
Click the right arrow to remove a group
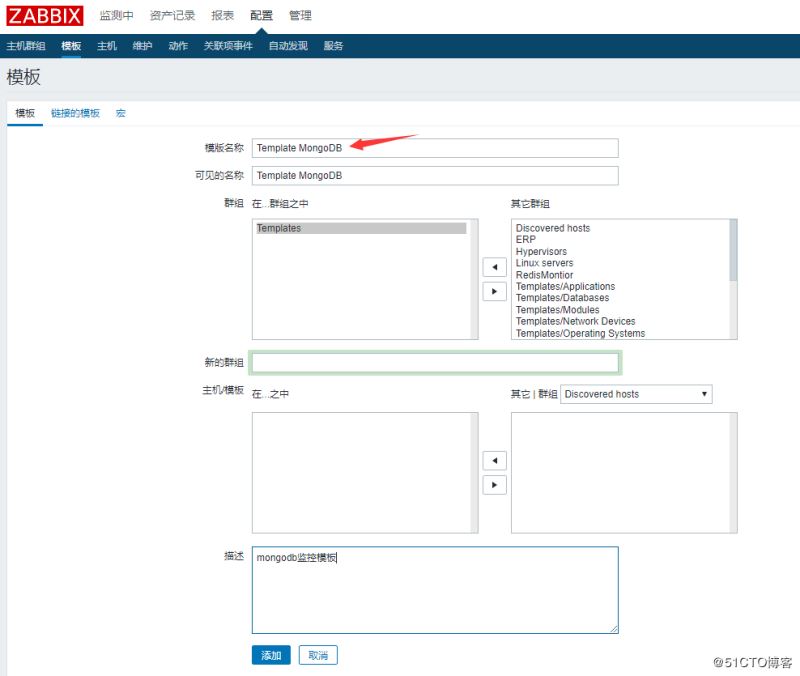(x=494, y=290)
